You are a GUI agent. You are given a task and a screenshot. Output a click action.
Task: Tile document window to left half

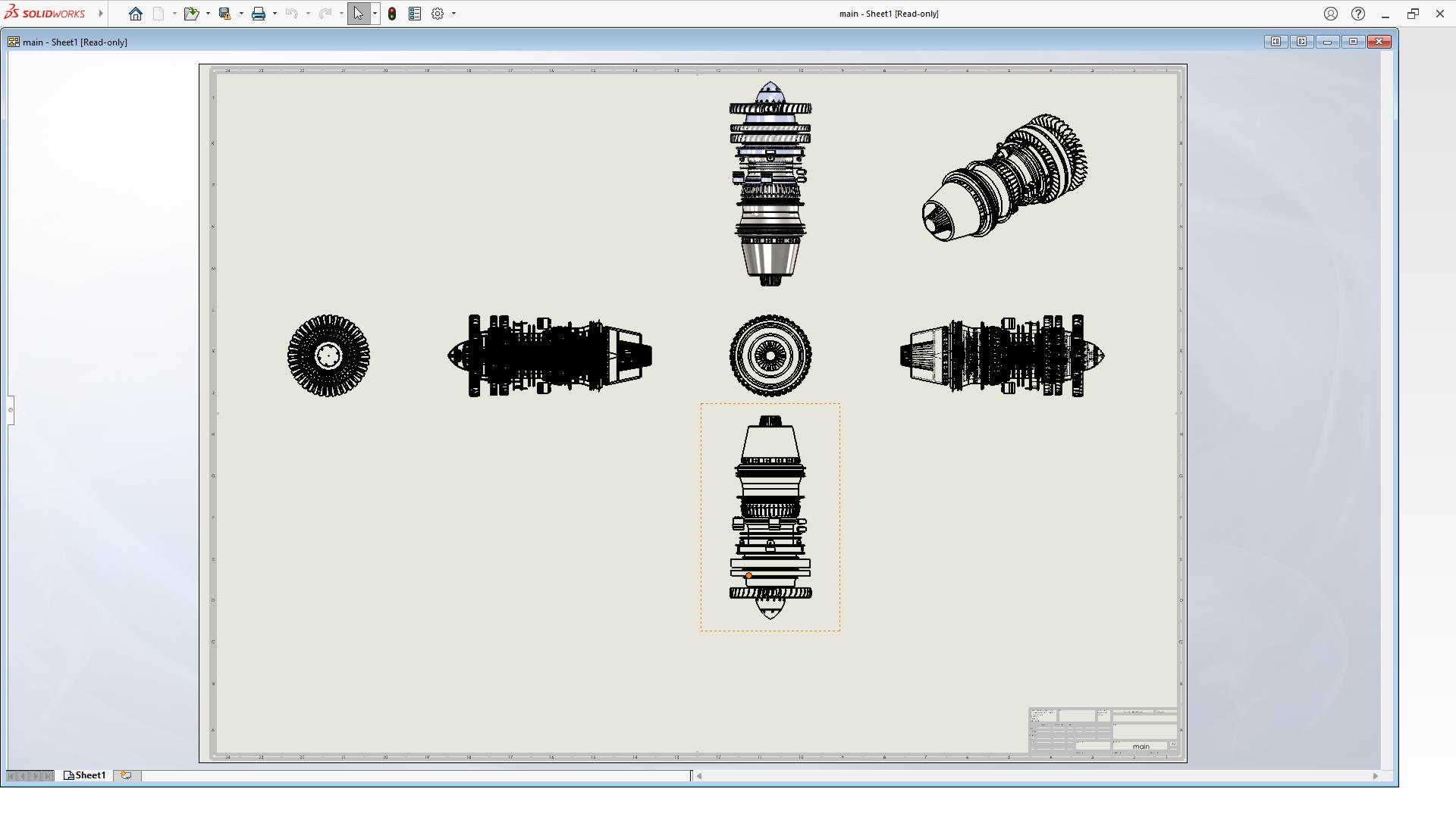tap(1276, 42)
